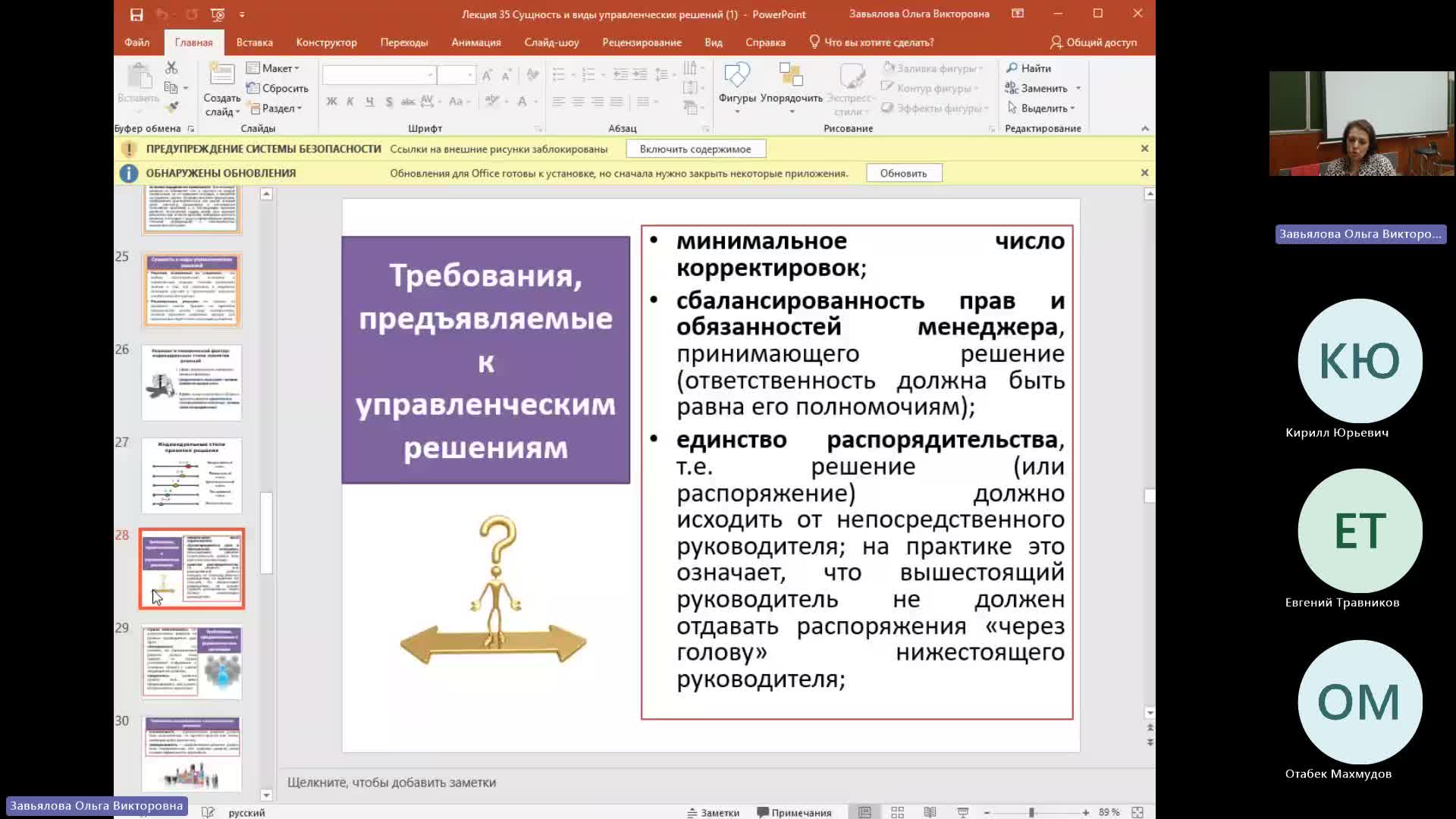Open customize quick access toolbar dropdown
The width and height of the screenshot is (1456, 819).
coord(242,14)
